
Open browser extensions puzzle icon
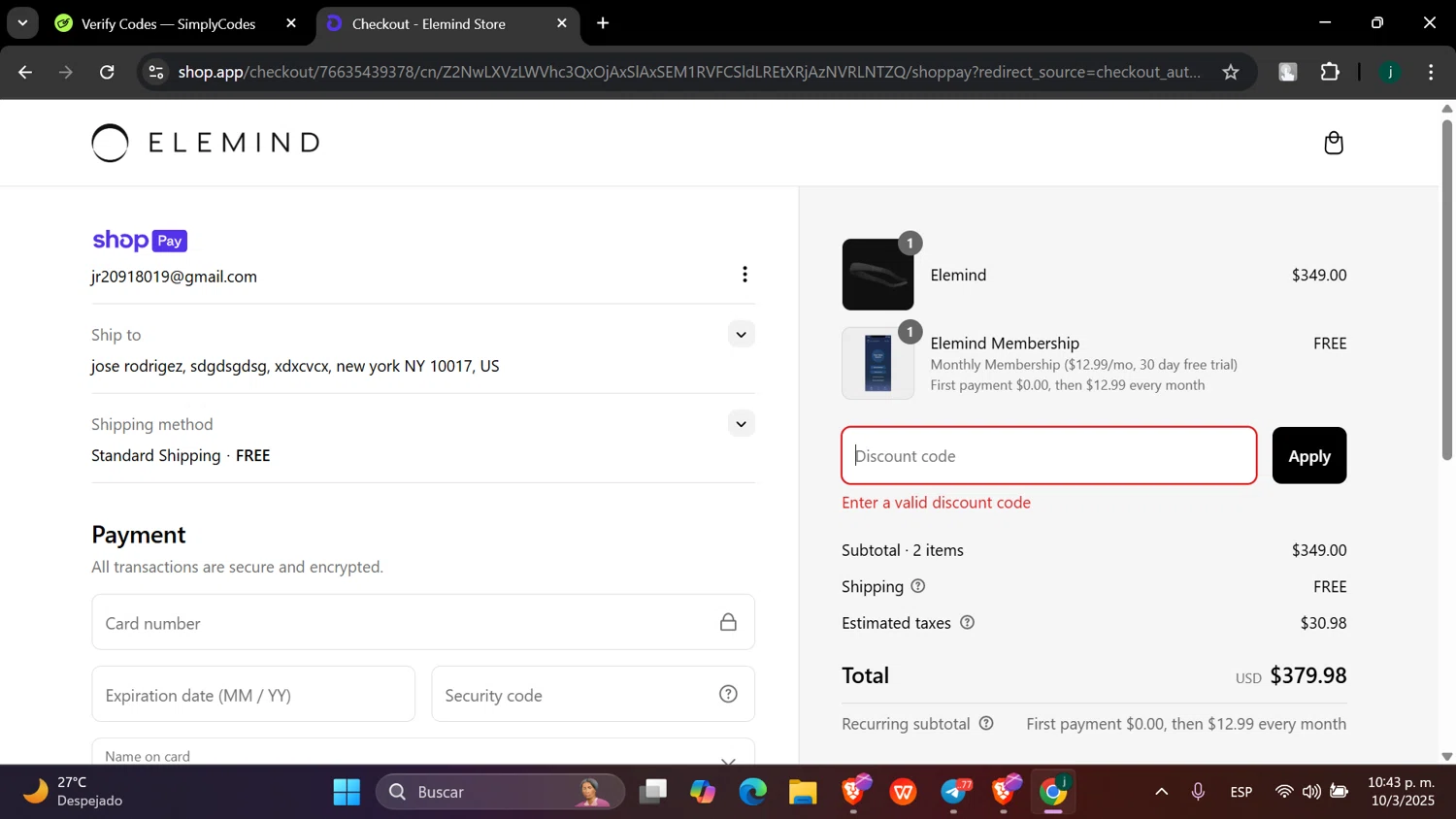pos(1330,72)
